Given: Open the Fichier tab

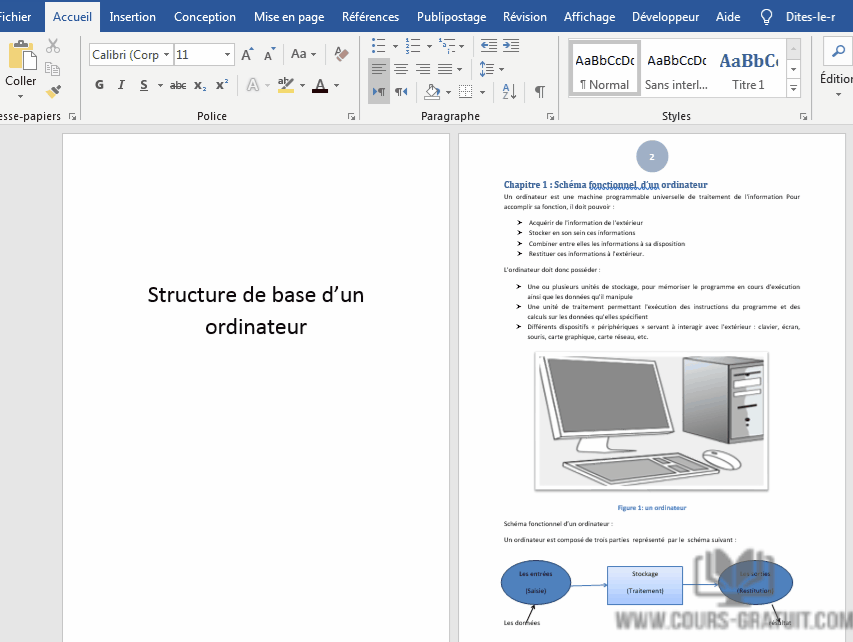Looking at the screenshot, I should (15, 17).
